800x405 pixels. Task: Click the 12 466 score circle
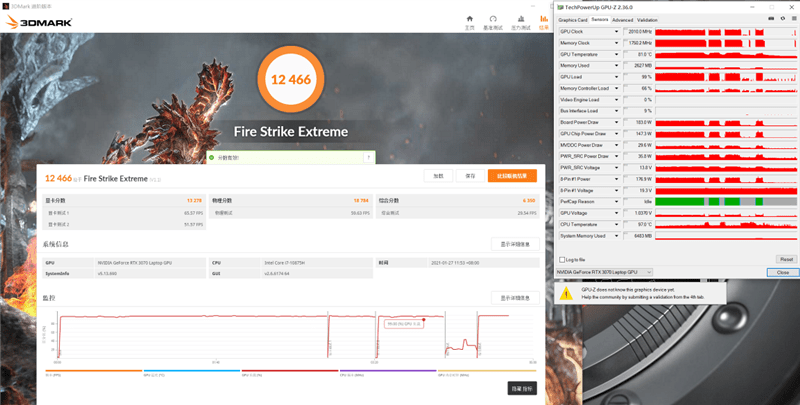coord(290,79)
